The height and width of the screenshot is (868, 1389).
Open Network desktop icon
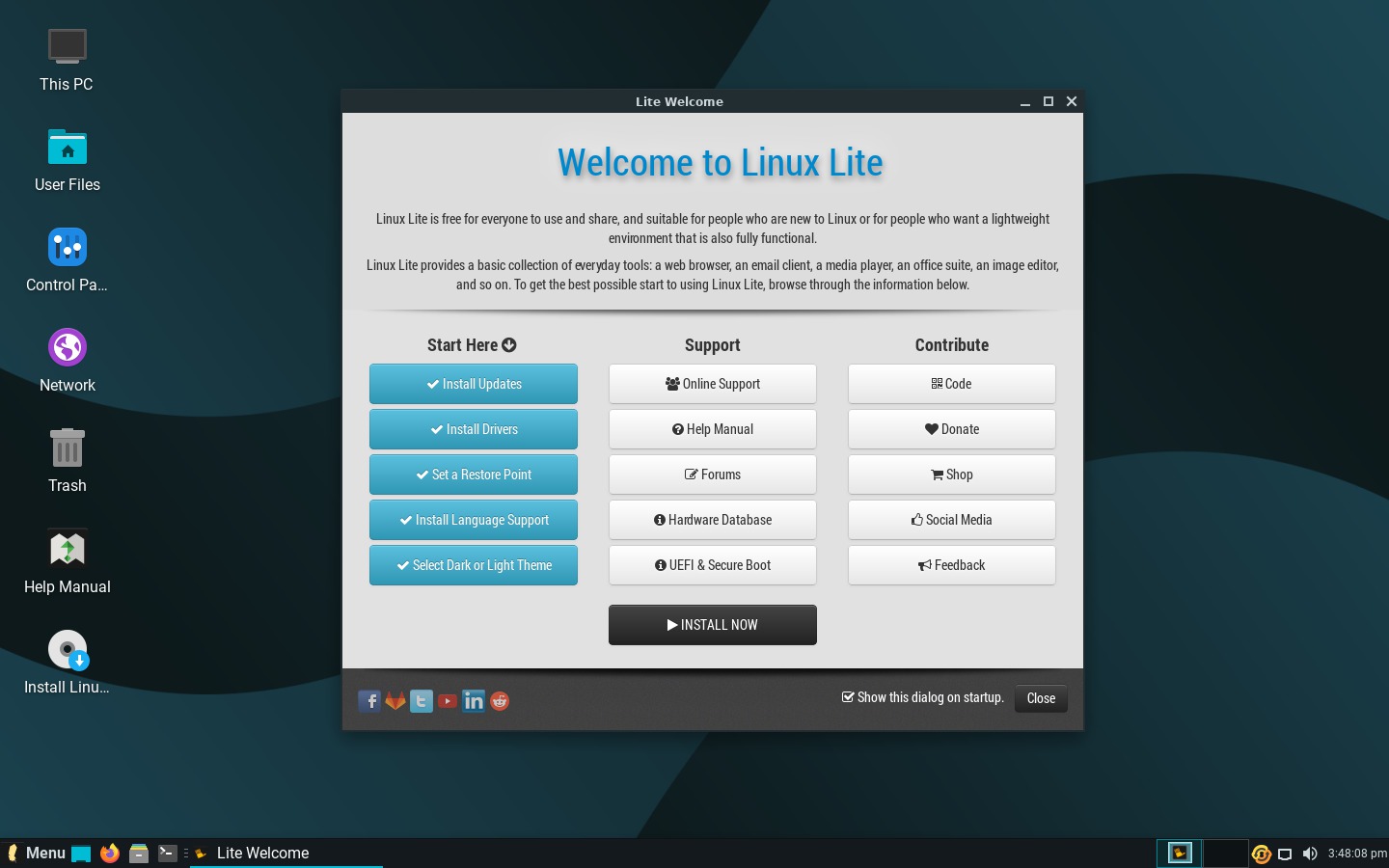coord(68,347)
